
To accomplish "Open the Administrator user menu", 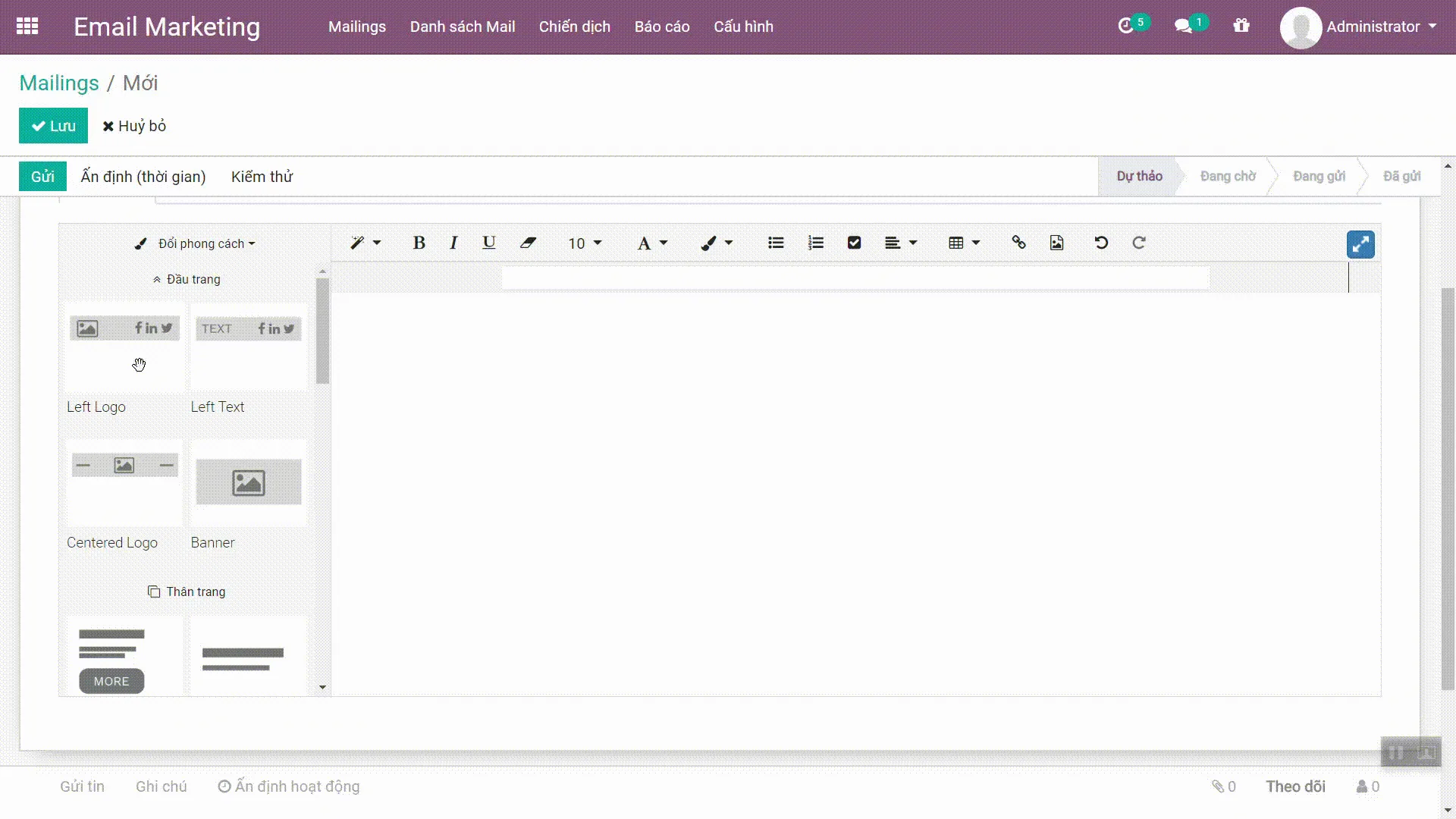I will [x=1381, y=27].
